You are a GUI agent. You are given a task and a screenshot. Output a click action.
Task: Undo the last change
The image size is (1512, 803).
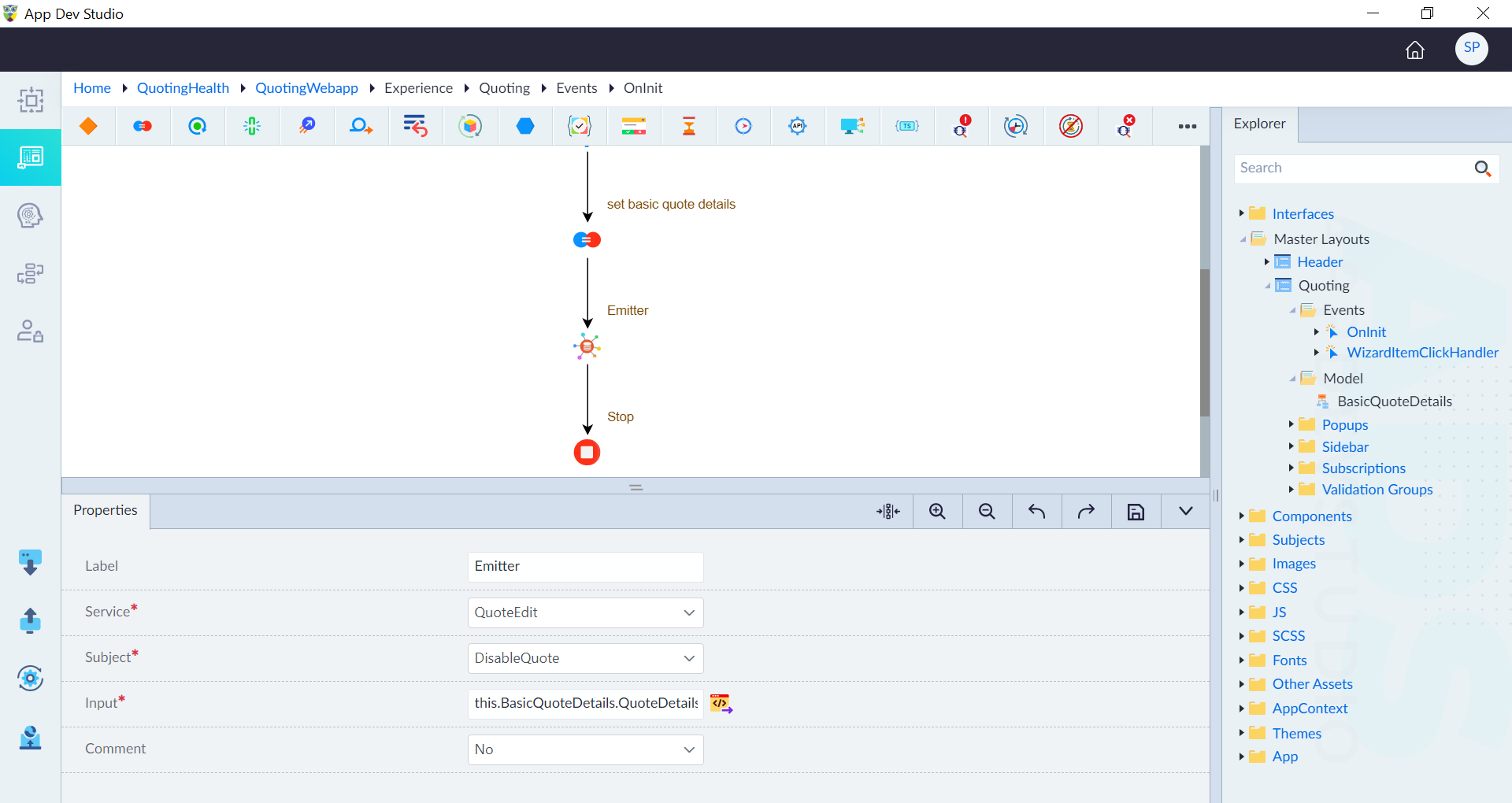pos(1036,512)
